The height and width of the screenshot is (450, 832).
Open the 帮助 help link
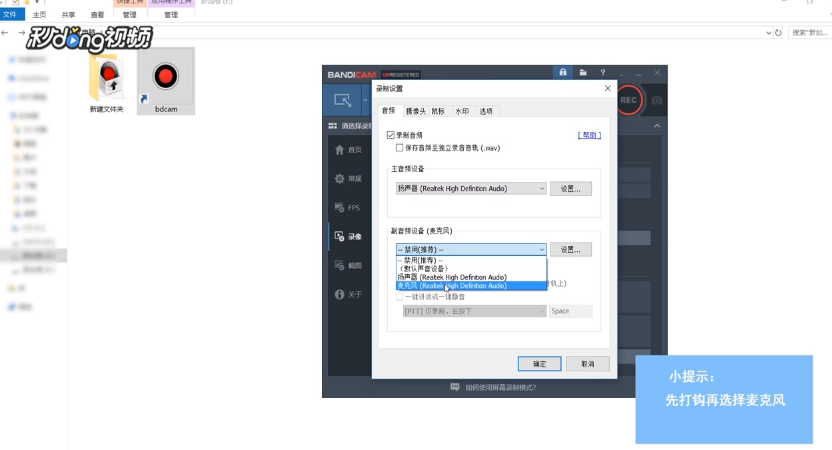point(589,135)
